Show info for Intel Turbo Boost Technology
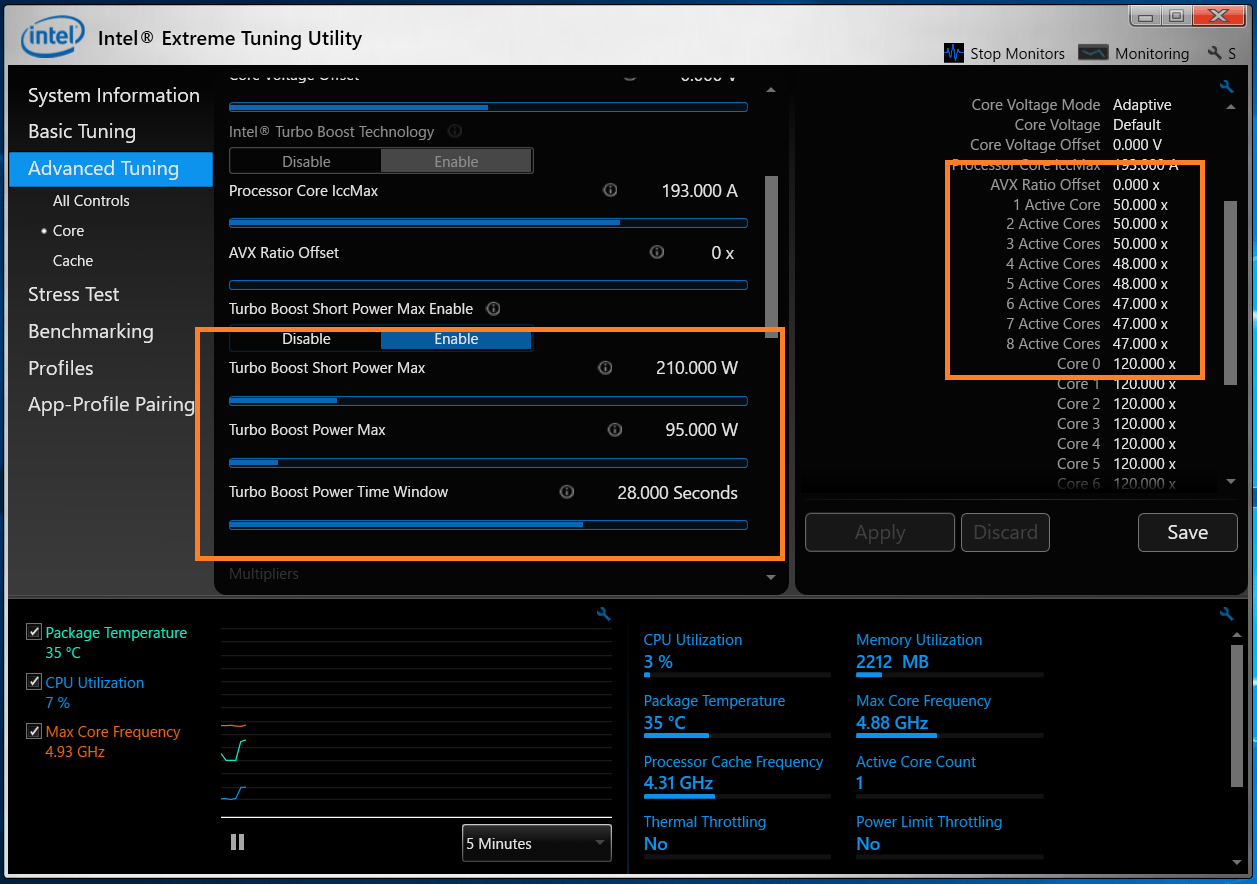Screen dimensions: 1257x884 click(455, 131)
